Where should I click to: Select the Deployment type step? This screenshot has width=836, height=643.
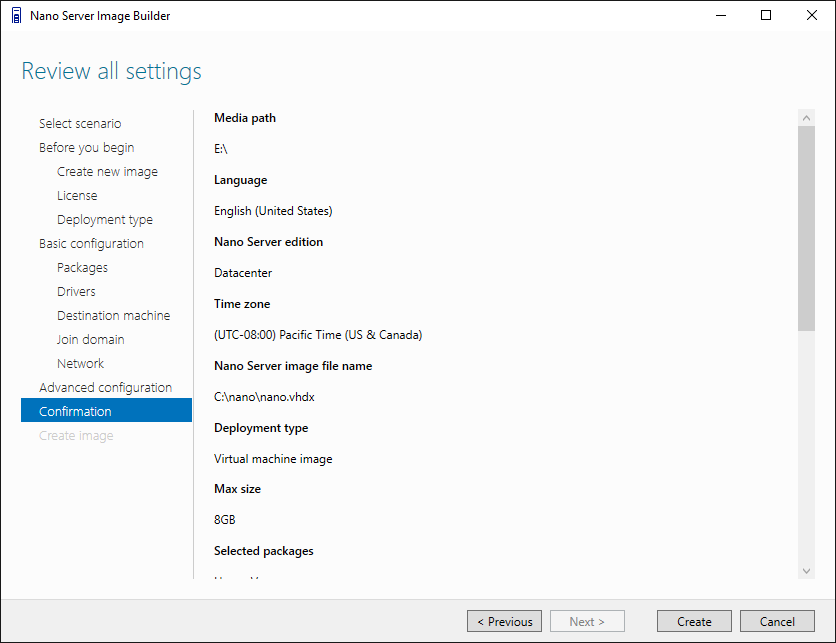point(104,220)
